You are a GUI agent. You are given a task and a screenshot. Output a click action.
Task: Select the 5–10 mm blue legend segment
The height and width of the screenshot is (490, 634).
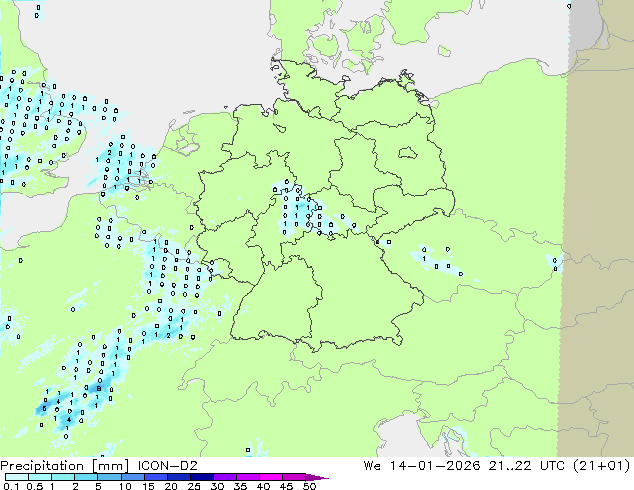point(109,477)
